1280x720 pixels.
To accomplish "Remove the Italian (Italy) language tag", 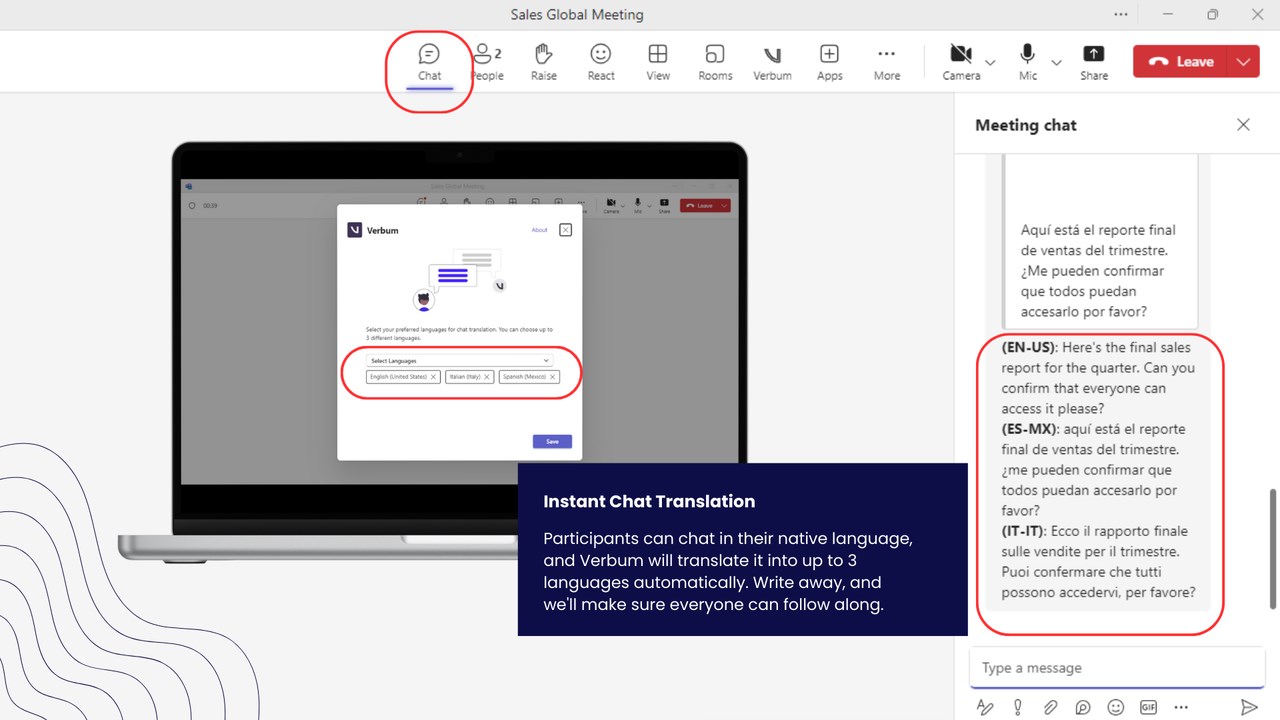I will click(487, 377).
